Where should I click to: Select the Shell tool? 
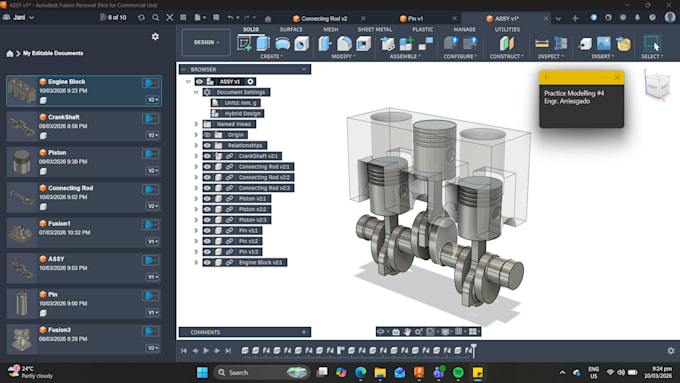click(363, 43)
